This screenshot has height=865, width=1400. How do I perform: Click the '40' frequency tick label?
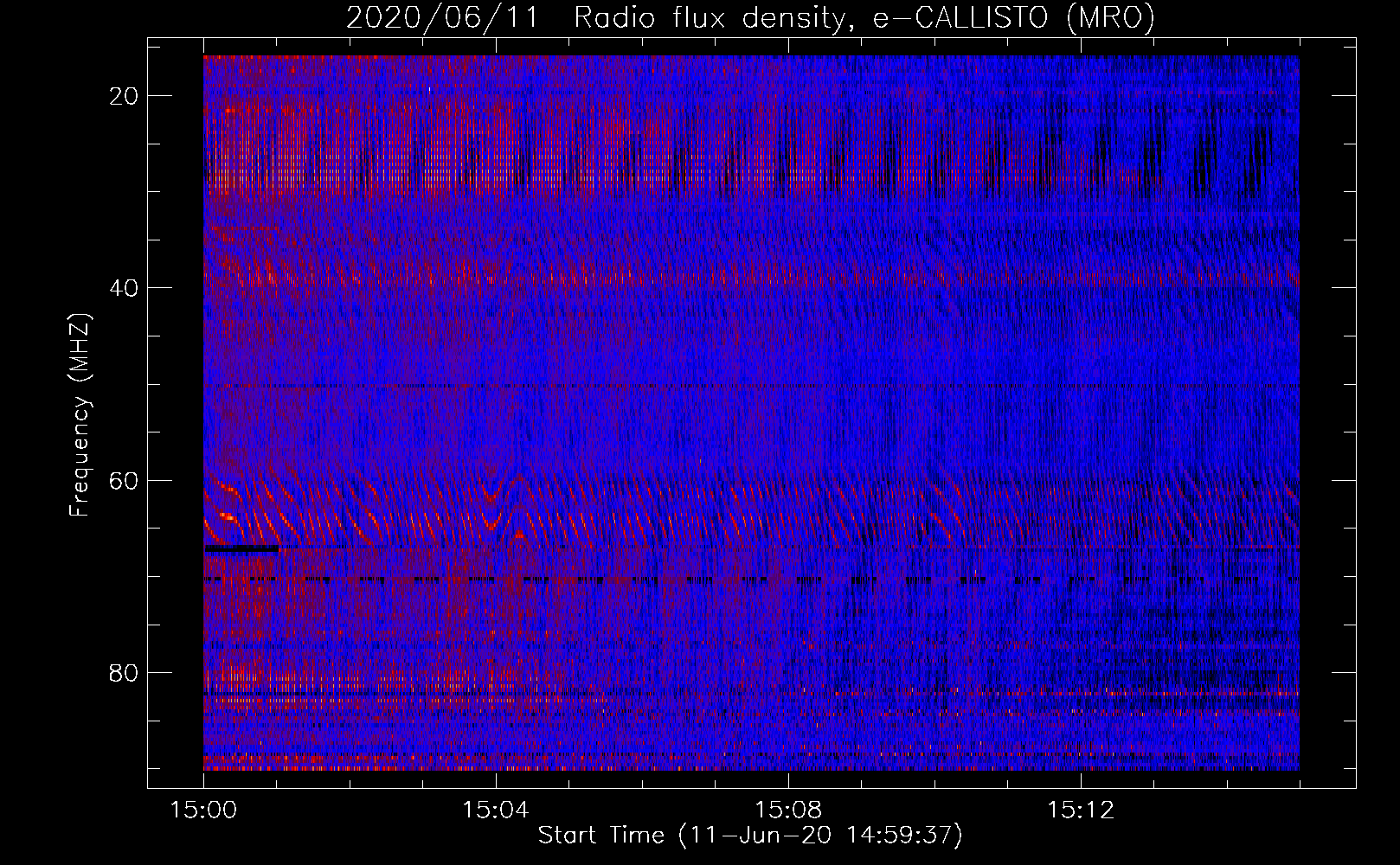click(125, 288)
